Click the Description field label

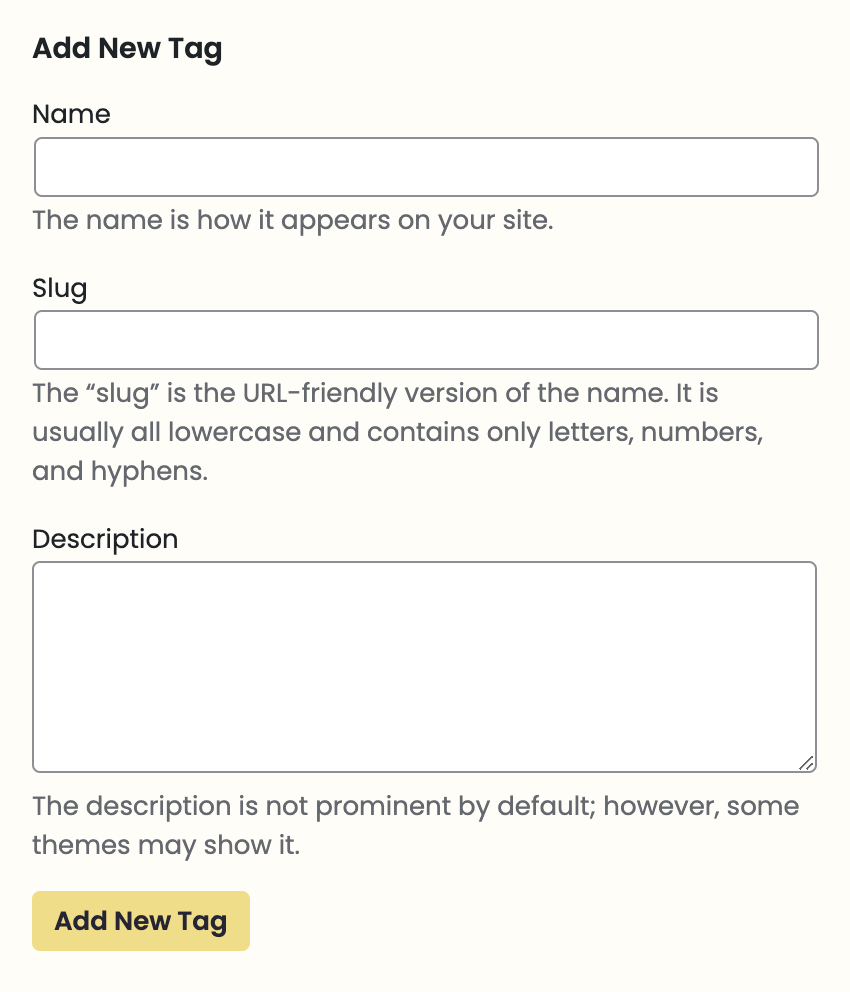tap(105, 539)
